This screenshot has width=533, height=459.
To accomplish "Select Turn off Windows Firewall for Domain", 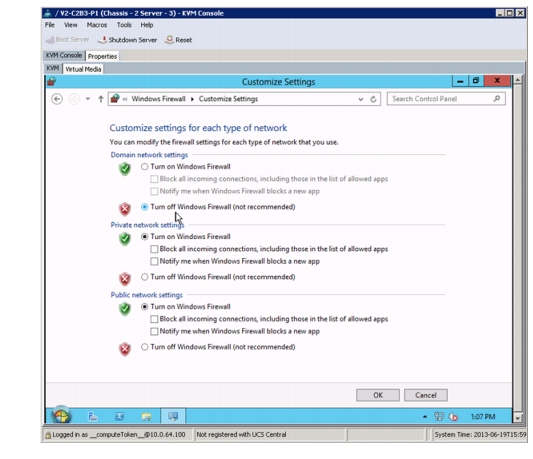I will click(x=144, y=207).
